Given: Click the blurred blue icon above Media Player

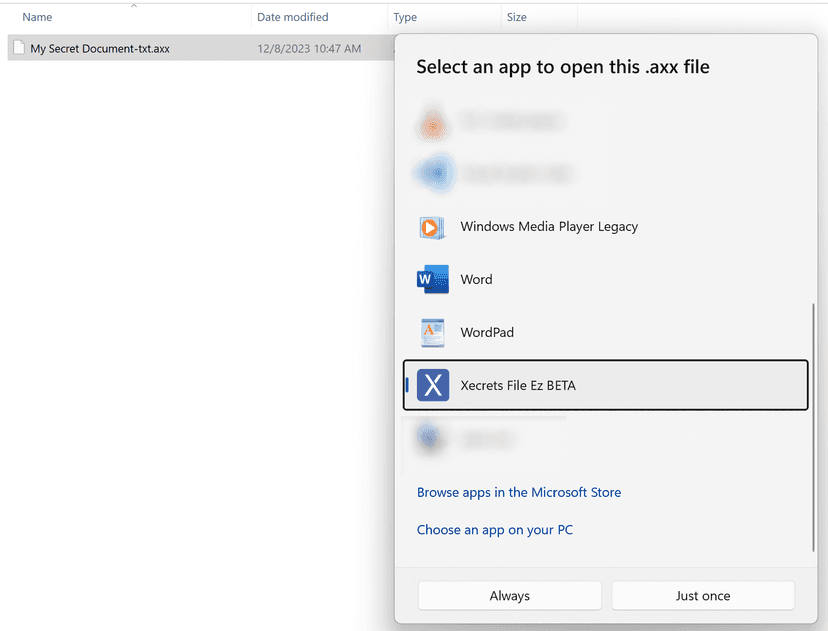Looking at the screenshot, I should [x=432, y=174].
